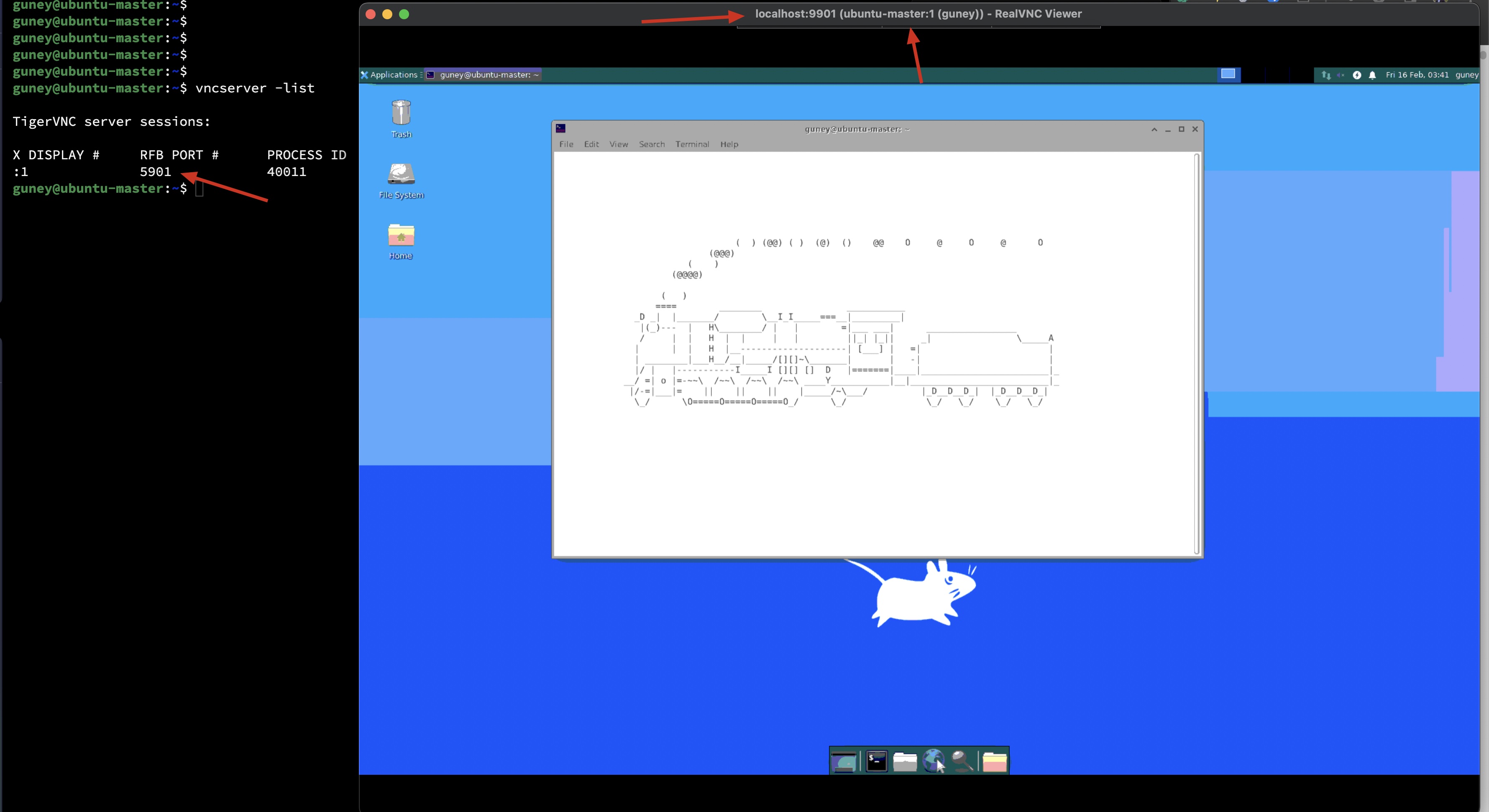Open the Xfce Applications menu
The width and height of the screenshot is (1489, 812).
pyautogui.click(x=389, y=74)
